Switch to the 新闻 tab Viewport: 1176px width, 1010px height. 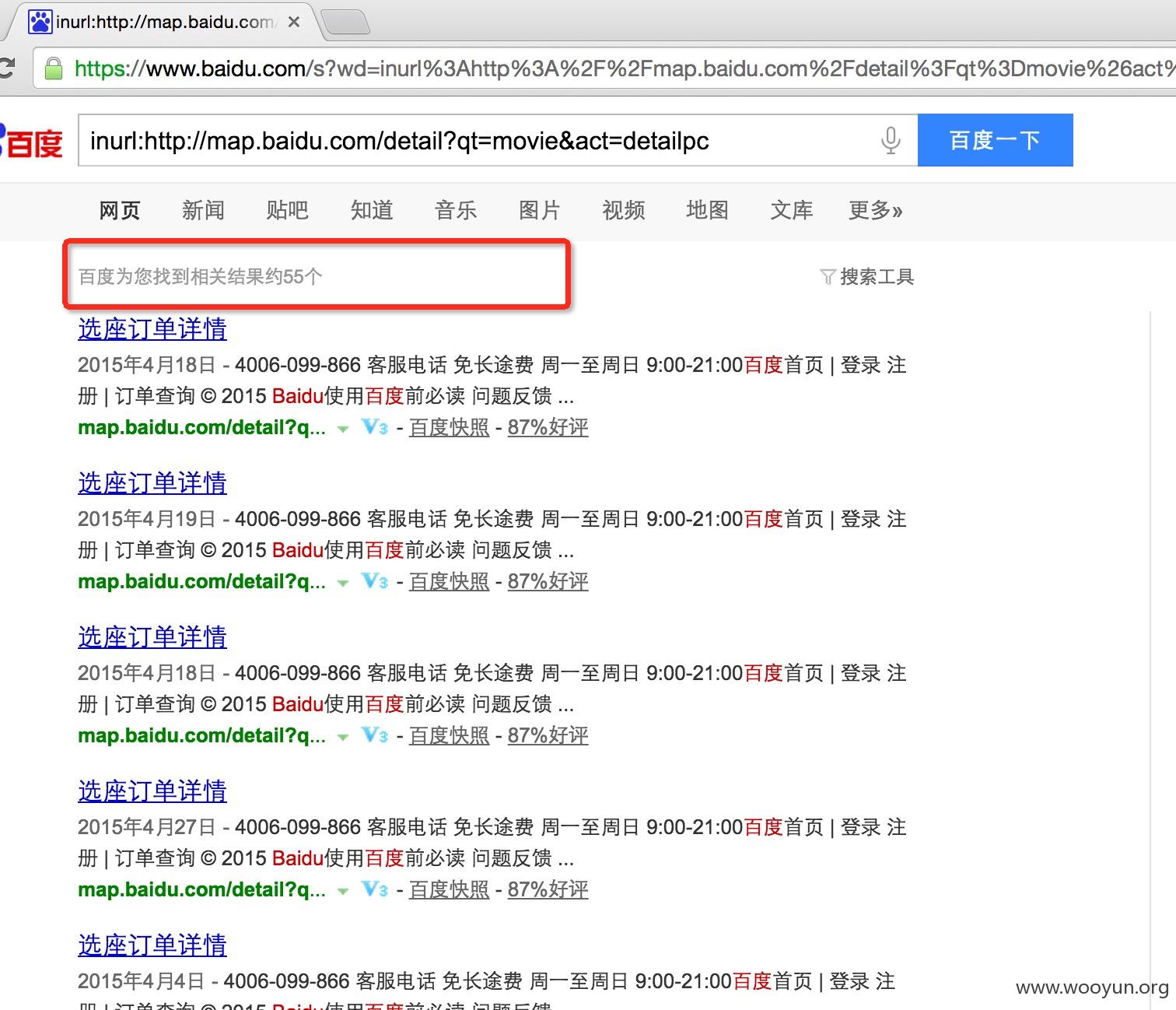203,210
